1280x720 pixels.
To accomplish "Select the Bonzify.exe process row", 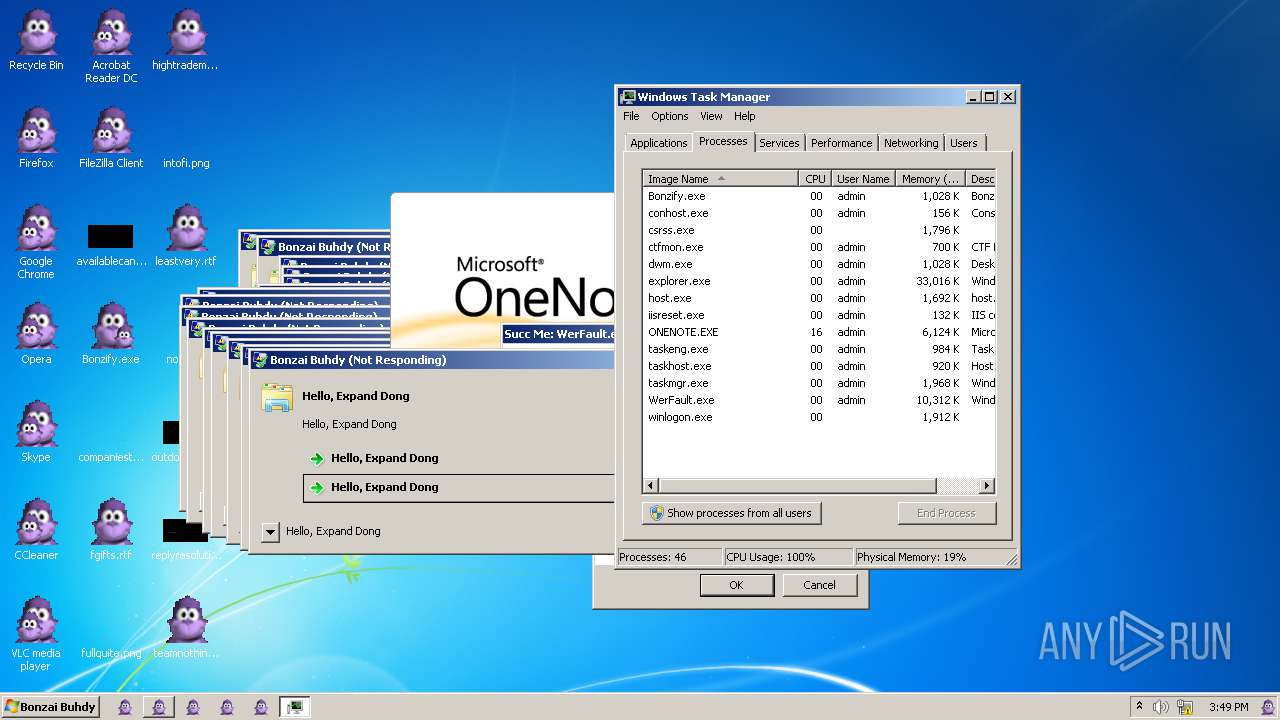I will coord(819,196).
